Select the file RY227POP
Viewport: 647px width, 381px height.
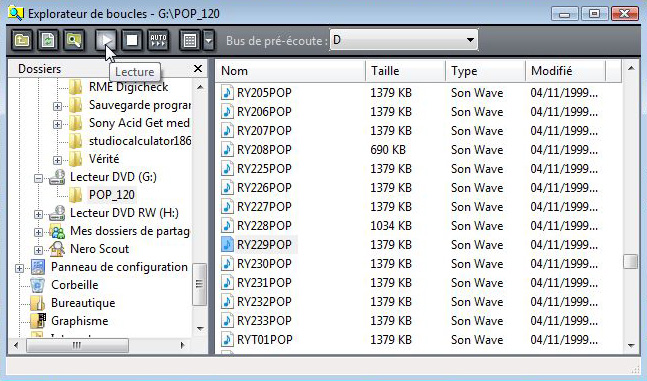[x=264, y=207]
